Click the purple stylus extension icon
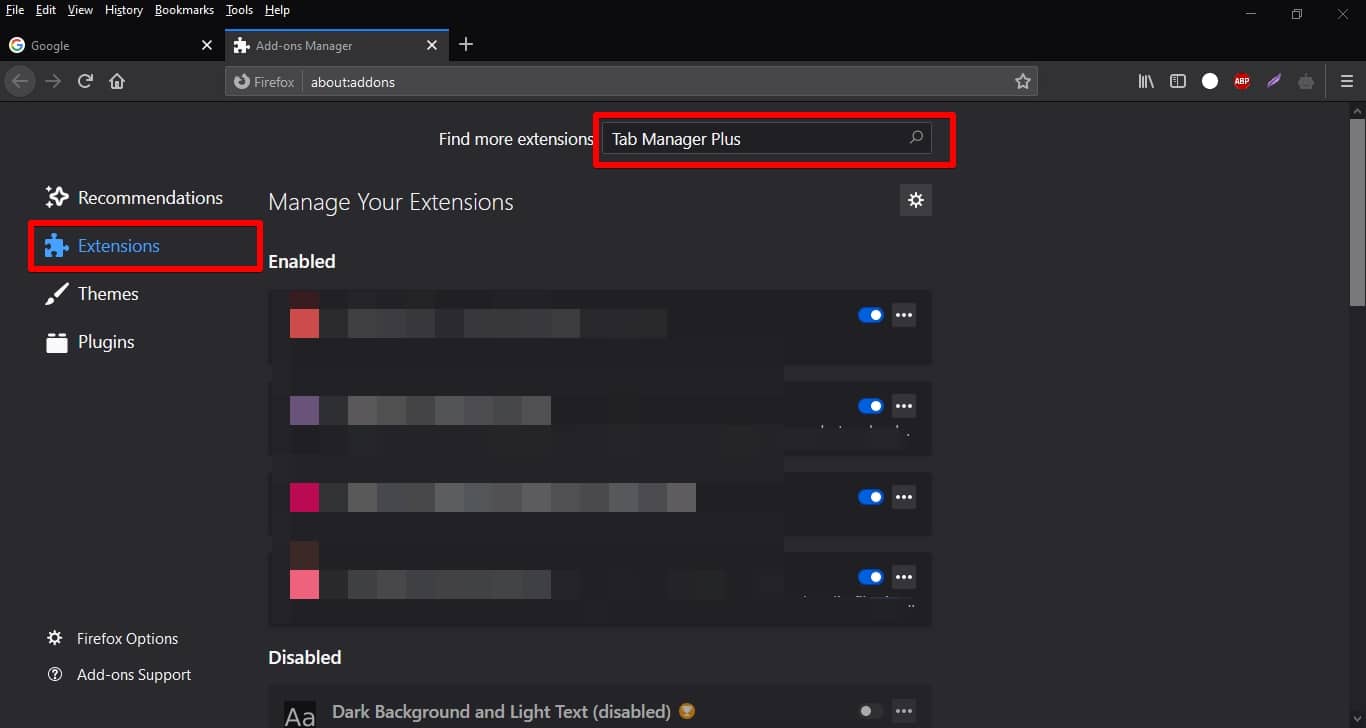This screenshot has width=1366, height=728. click(1274, 81)
